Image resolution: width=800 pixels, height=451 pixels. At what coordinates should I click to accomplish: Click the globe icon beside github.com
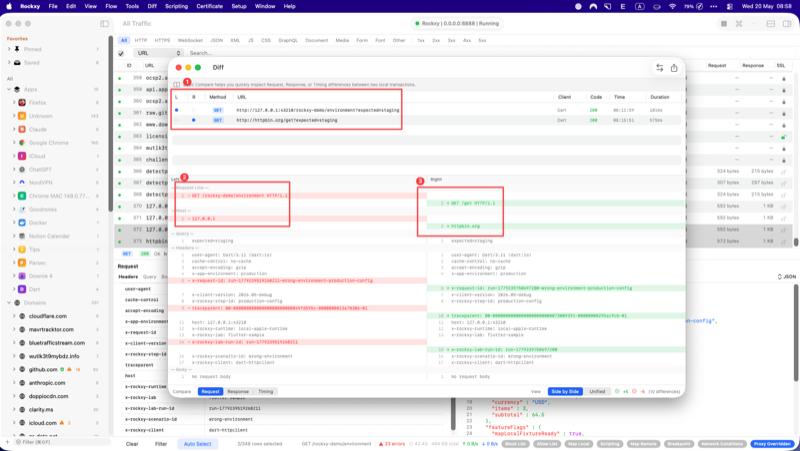click(x=22, y=369)
